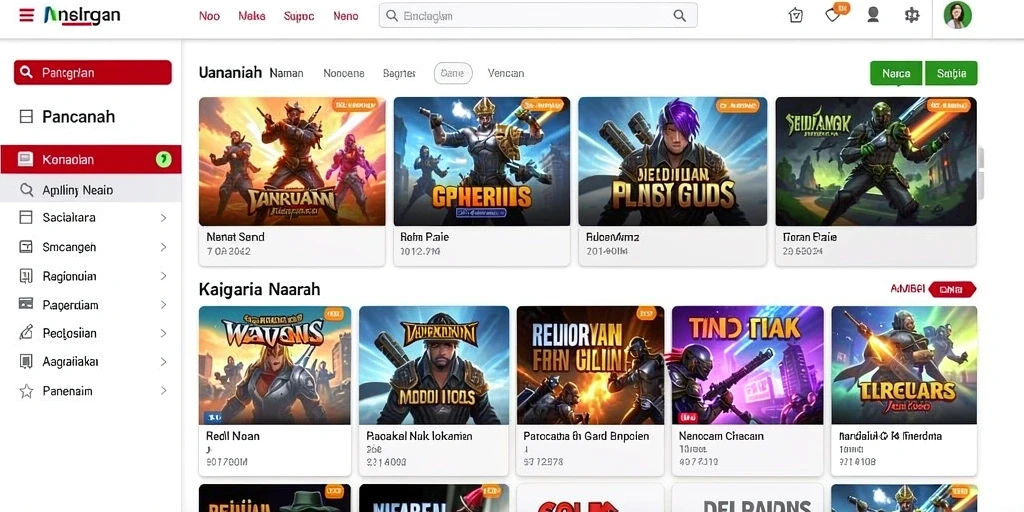The image size is (1024, 512).
Task: Click the green Narca button
Action: pos(896,74)
